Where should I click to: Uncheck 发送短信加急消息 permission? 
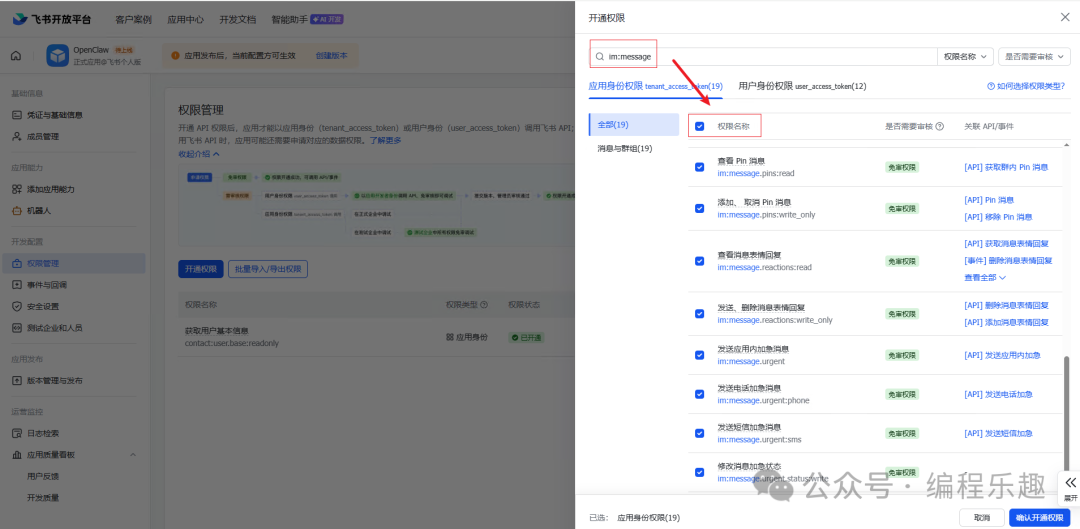point(700,433)
